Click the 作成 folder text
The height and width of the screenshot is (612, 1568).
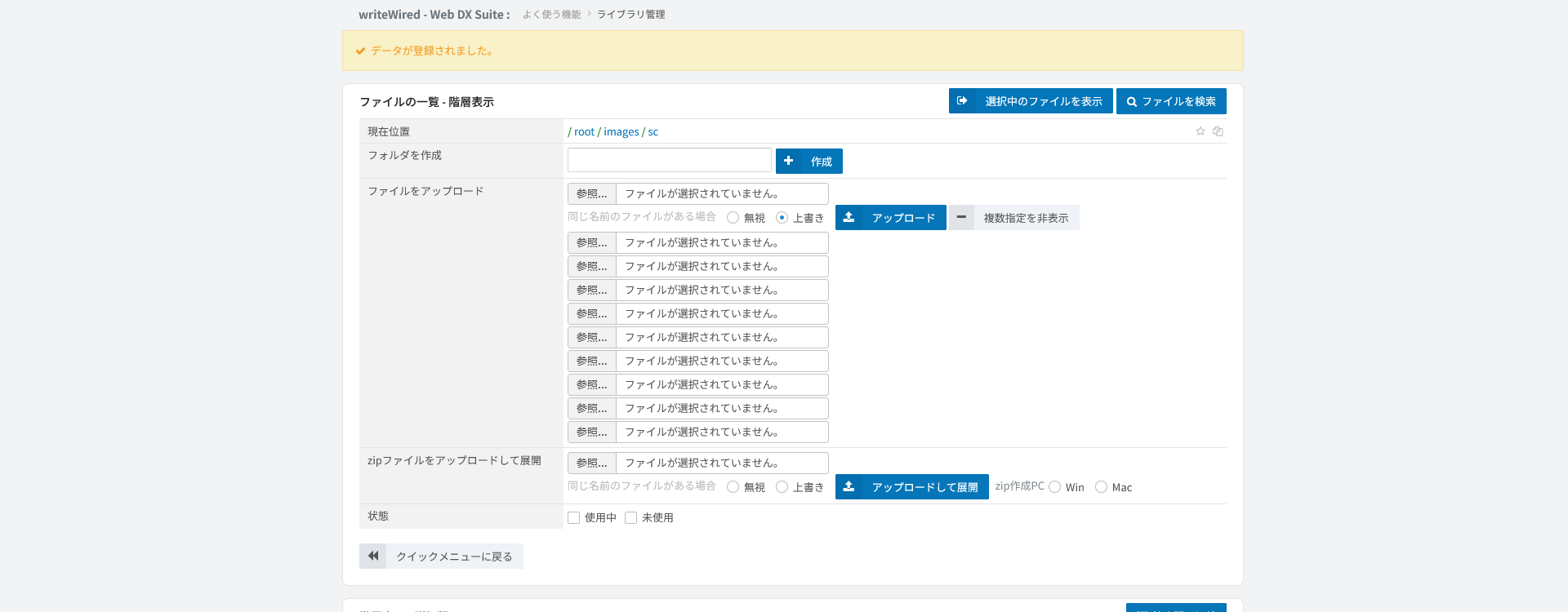pyautogui.click(x=822, y=162)
